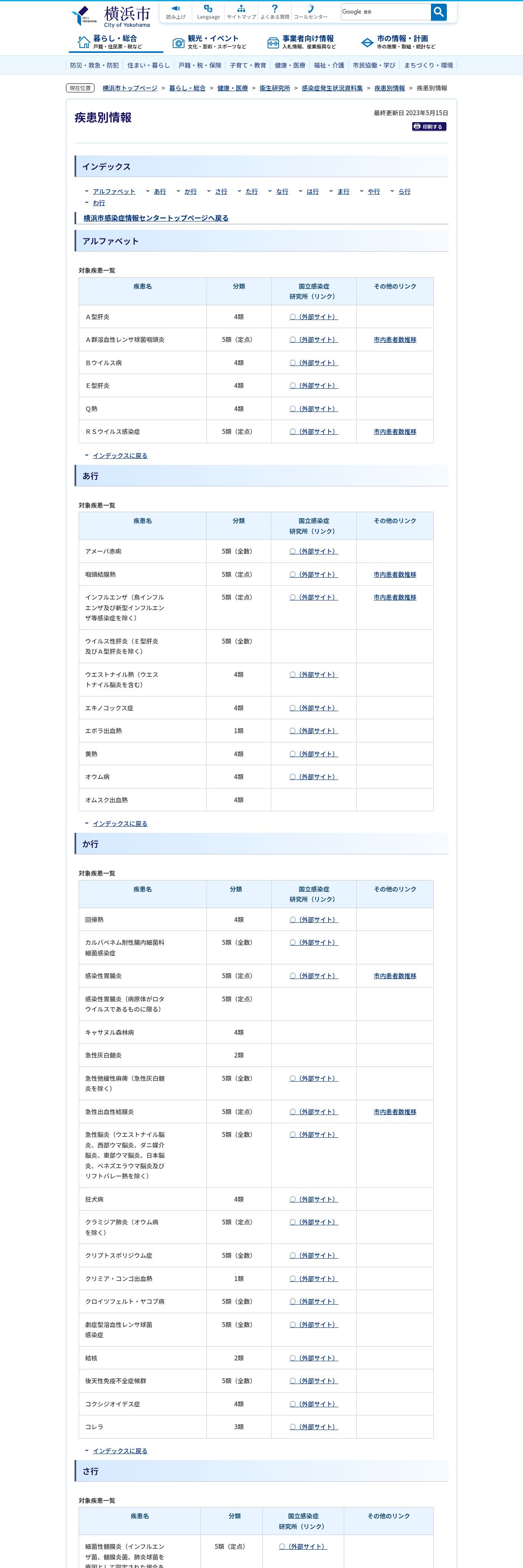Screen dimensions: 523x1568
Task: Click the 印刷する print button
Action: [x=429, y=127]
